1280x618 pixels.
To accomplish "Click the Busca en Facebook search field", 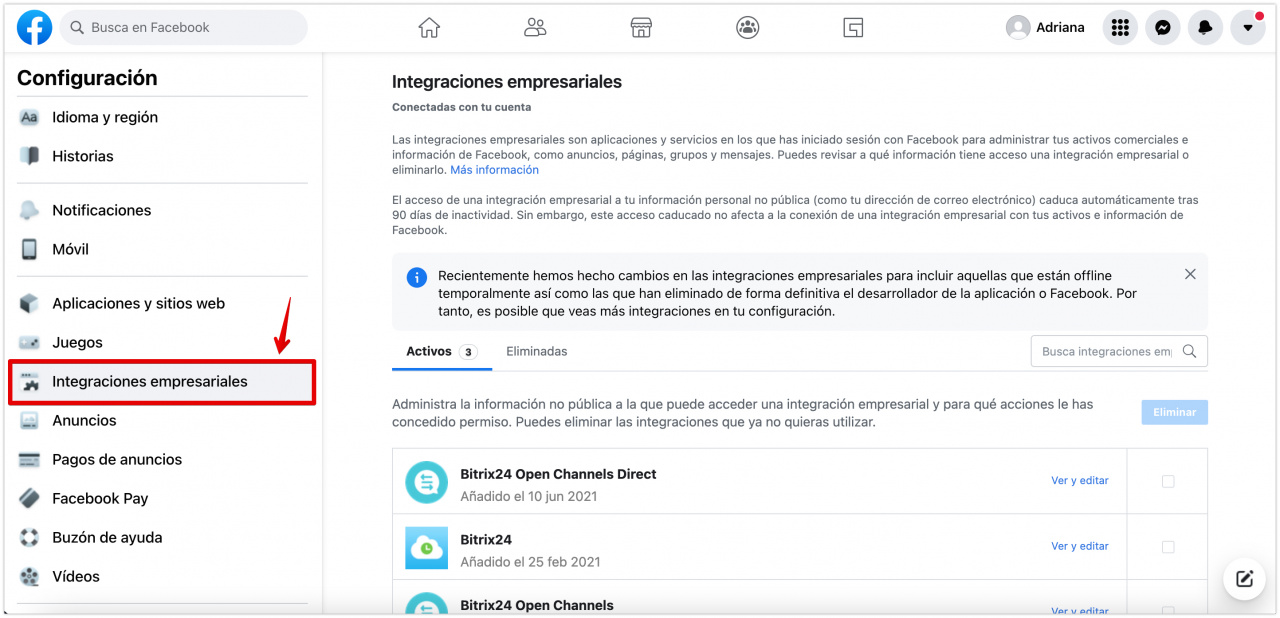I will tap(184, 28).
